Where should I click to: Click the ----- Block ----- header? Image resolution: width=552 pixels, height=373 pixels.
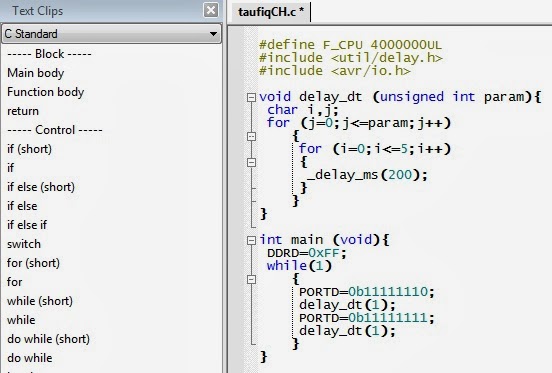tap(49, 54)
